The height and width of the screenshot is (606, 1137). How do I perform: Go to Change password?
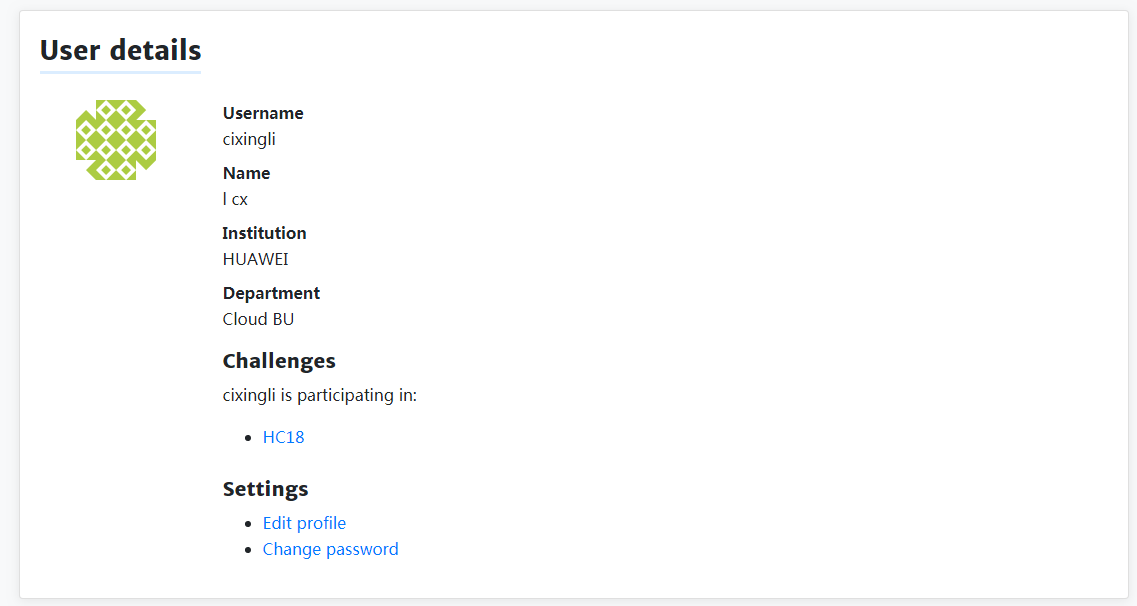[x=330, y=549]
